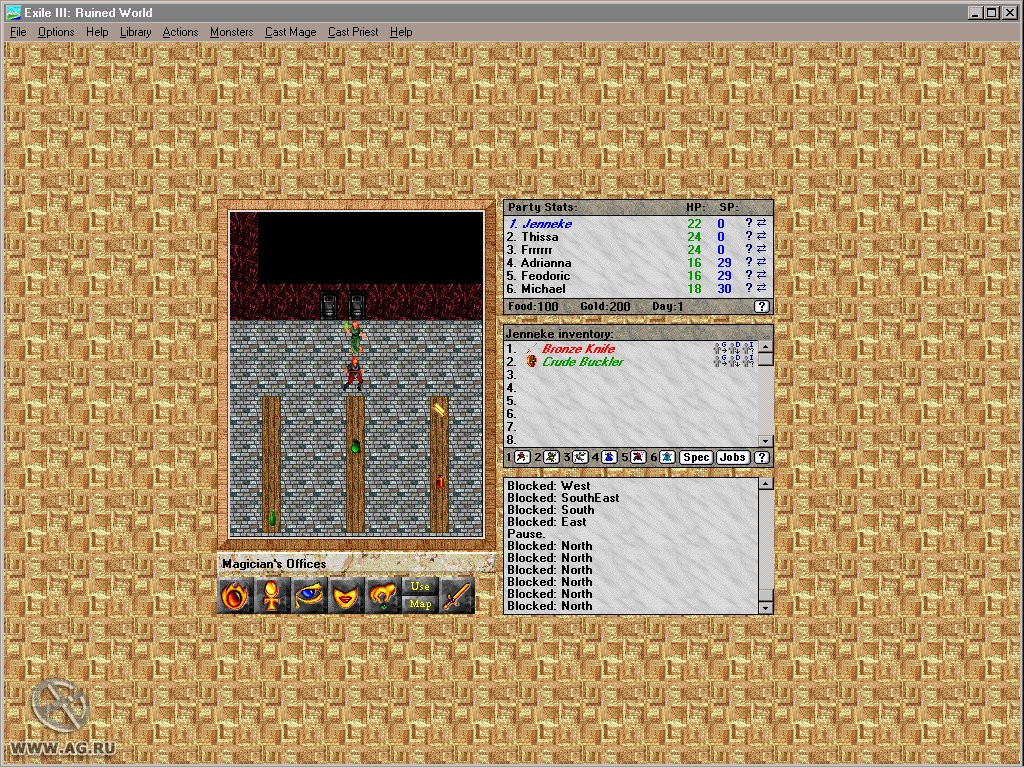Click the swap arrows beside Thissa
This screenshot has height=768, width=1024.
(761, 236)
